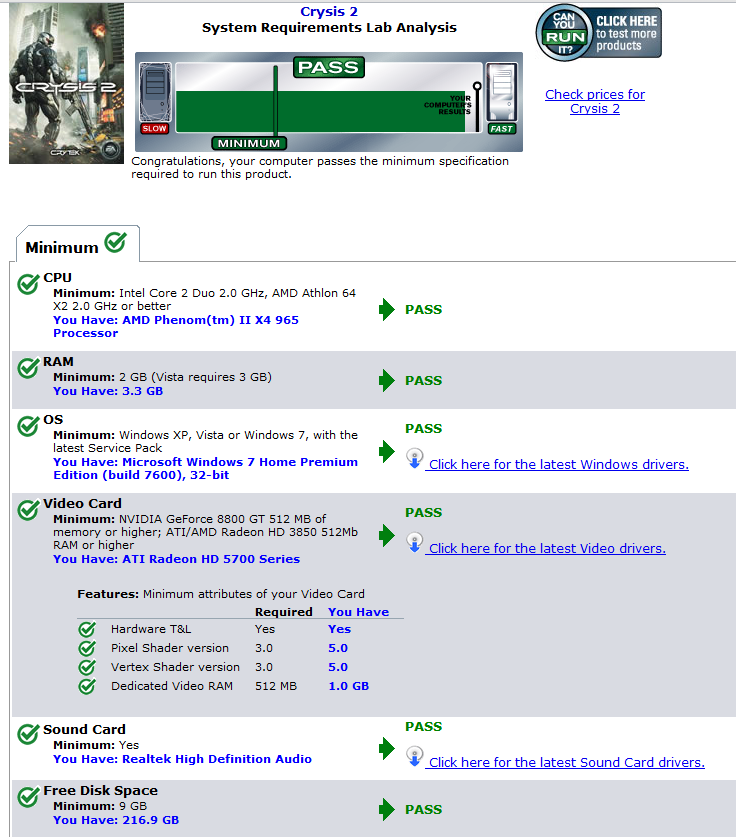Click the Pixel Shader version label
Viewport: 736px width, 837px height.
(x=170, y=649)
